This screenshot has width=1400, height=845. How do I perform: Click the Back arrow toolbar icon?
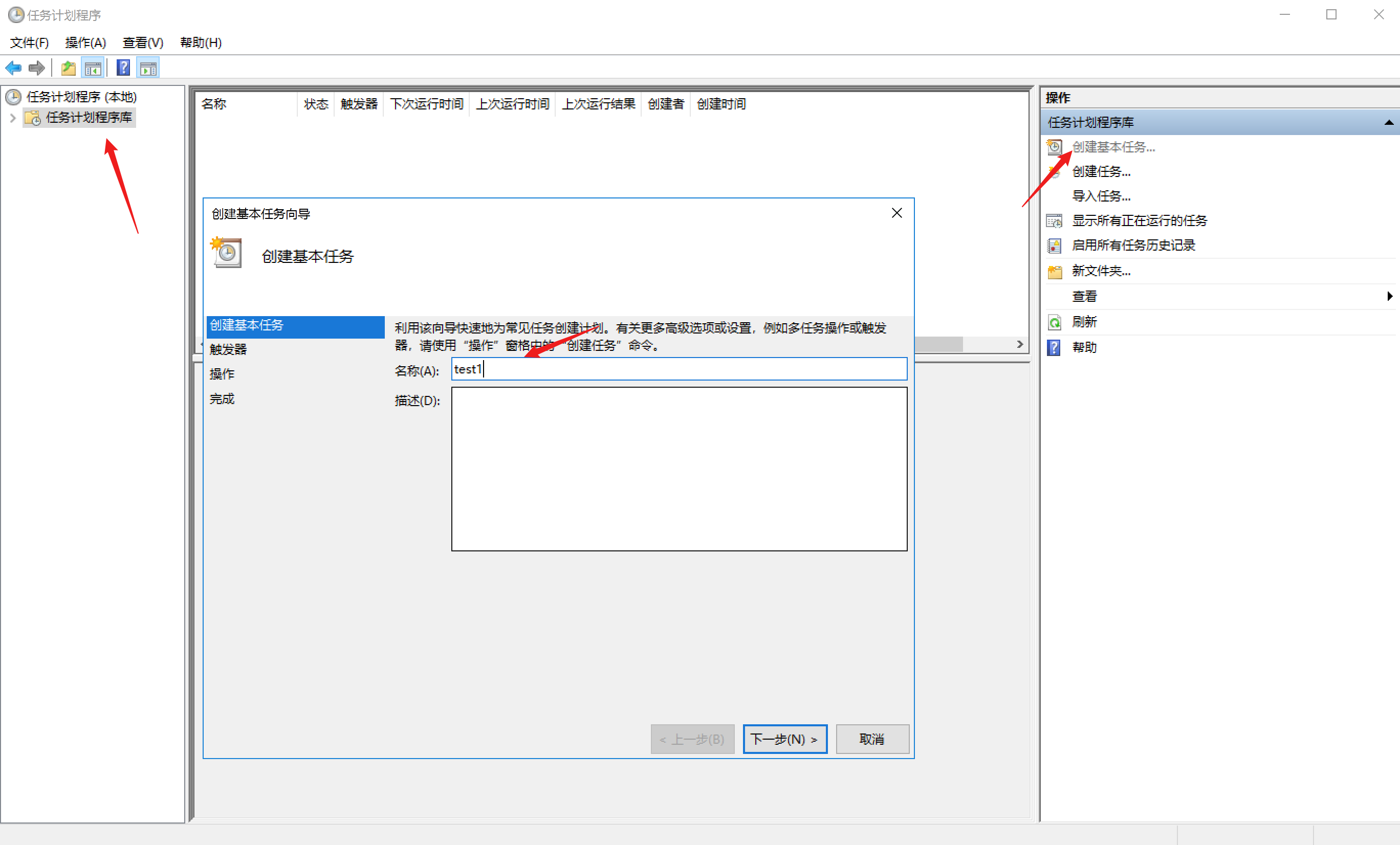[x=13, y=68]
